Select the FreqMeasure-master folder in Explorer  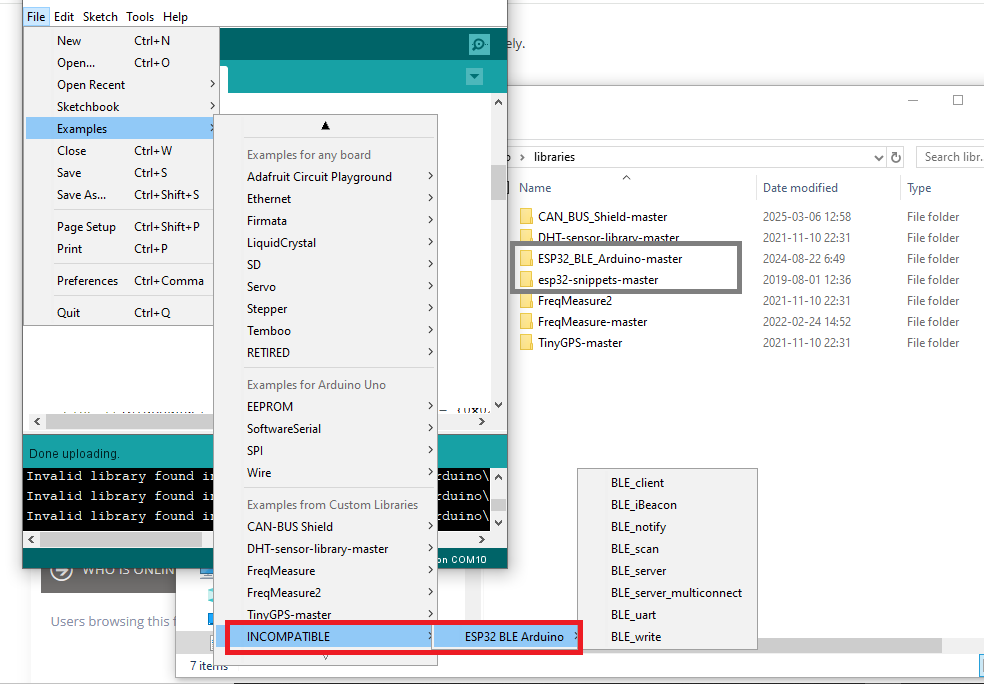tap(592, 322)
